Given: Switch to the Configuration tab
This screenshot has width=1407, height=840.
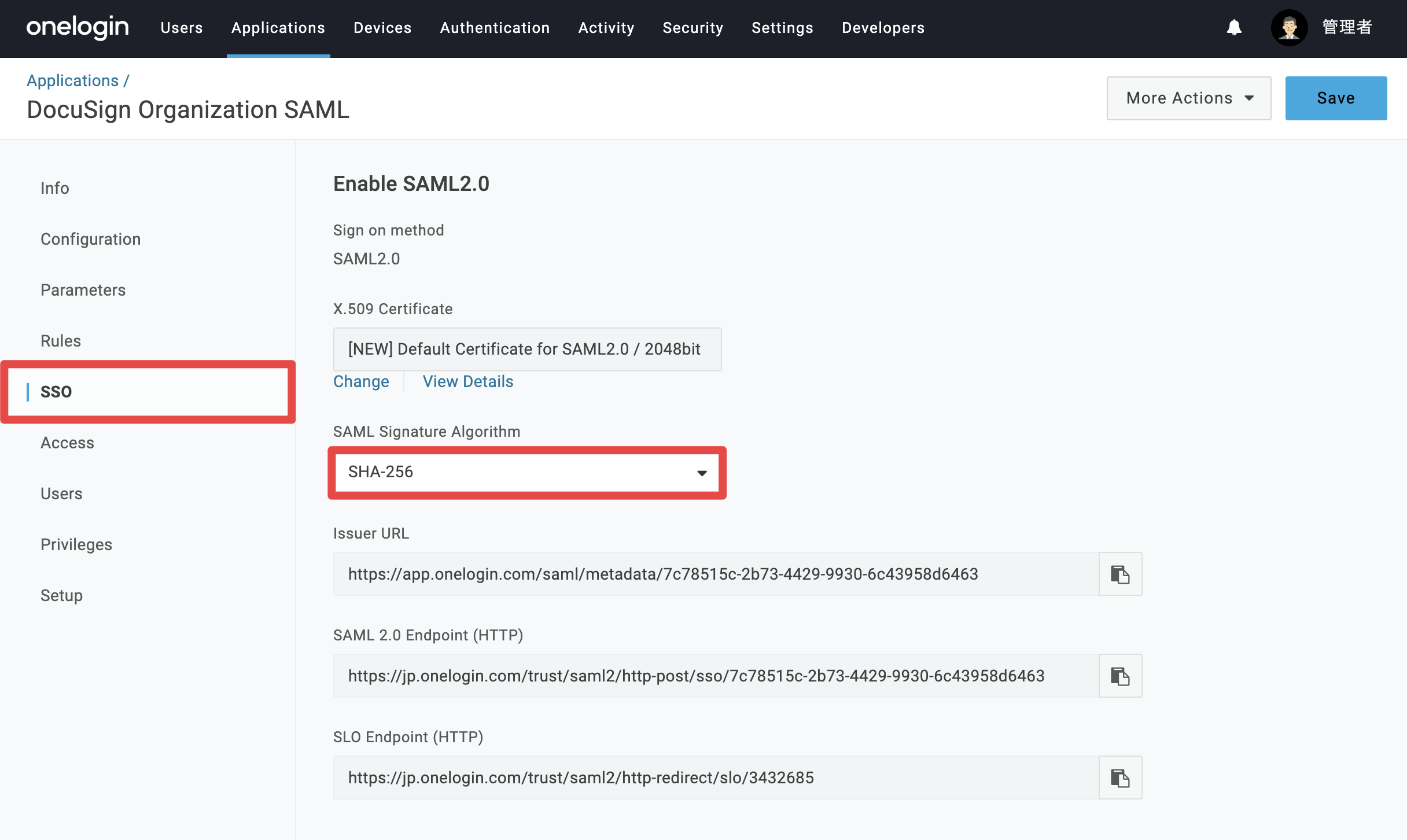Looking at the screenshot, I should 90,239.
